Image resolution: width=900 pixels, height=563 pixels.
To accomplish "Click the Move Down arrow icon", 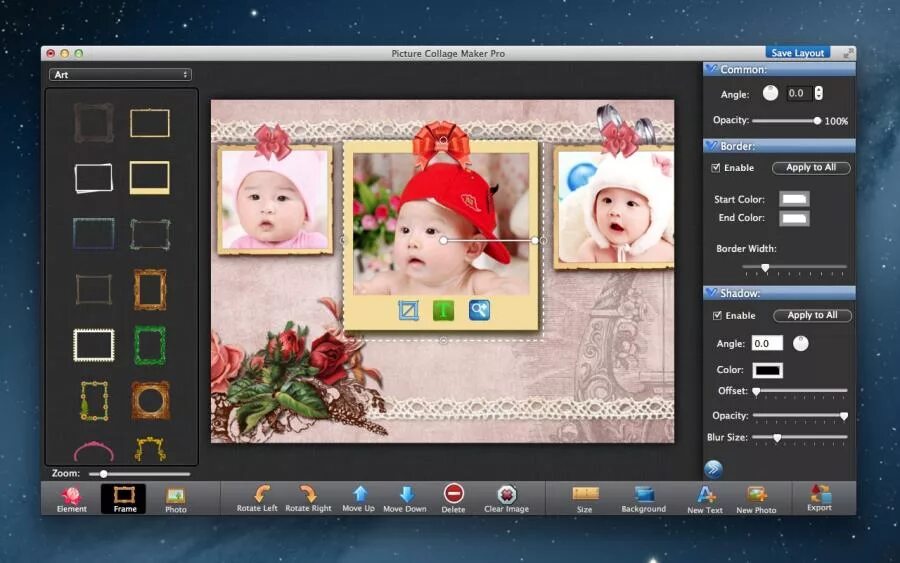I will coord(406,494).
